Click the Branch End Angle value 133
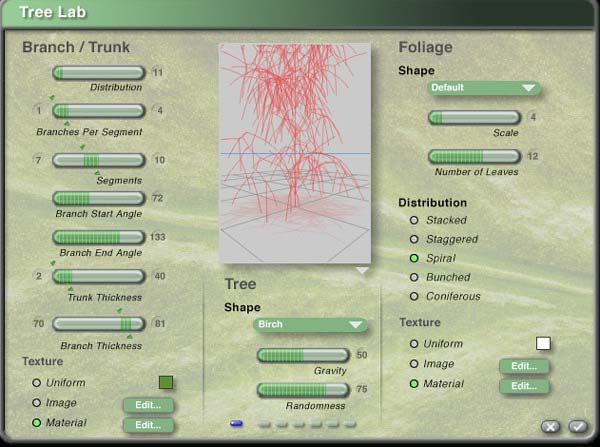Image resolution: width=600 pixels, height=447 pixels. (x=158, y=237)
